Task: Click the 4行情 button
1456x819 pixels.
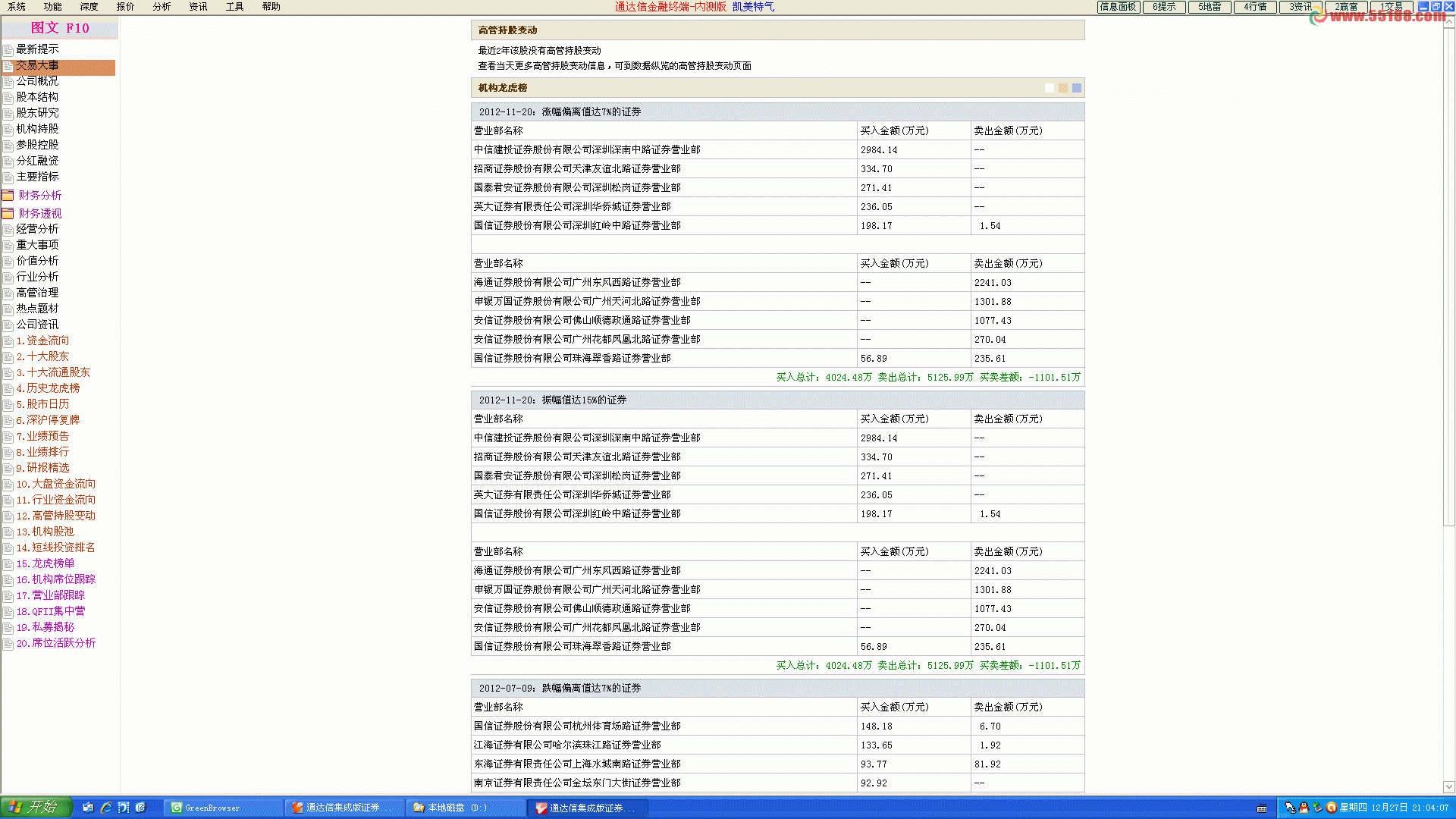Action: (x=1255, y=7)
